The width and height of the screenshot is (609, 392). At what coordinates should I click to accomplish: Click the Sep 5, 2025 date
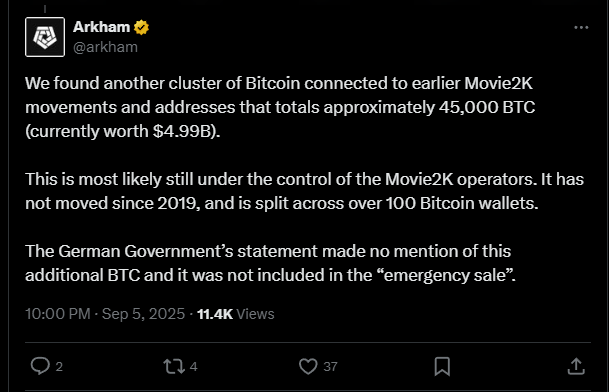pos(143,314)
